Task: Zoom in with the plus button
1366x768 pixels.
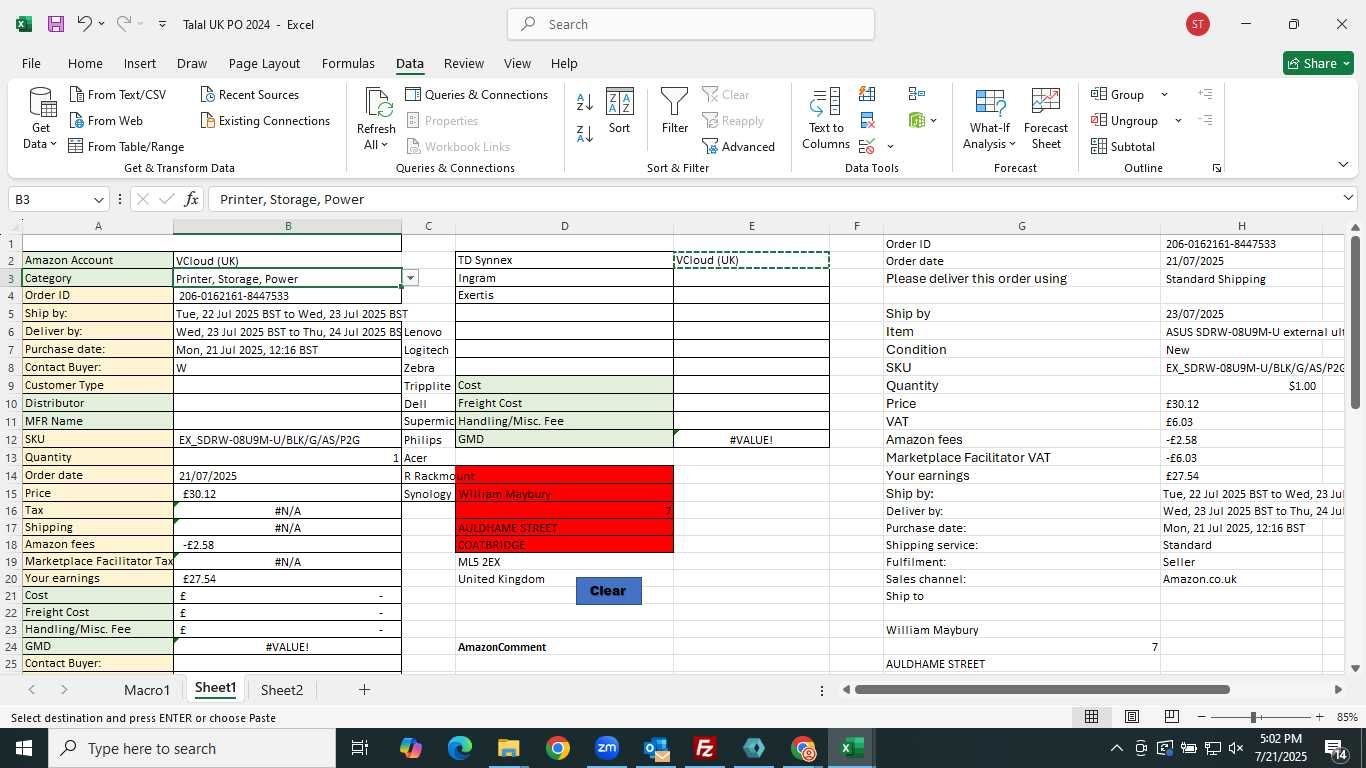Action: tap(1319, 717)
